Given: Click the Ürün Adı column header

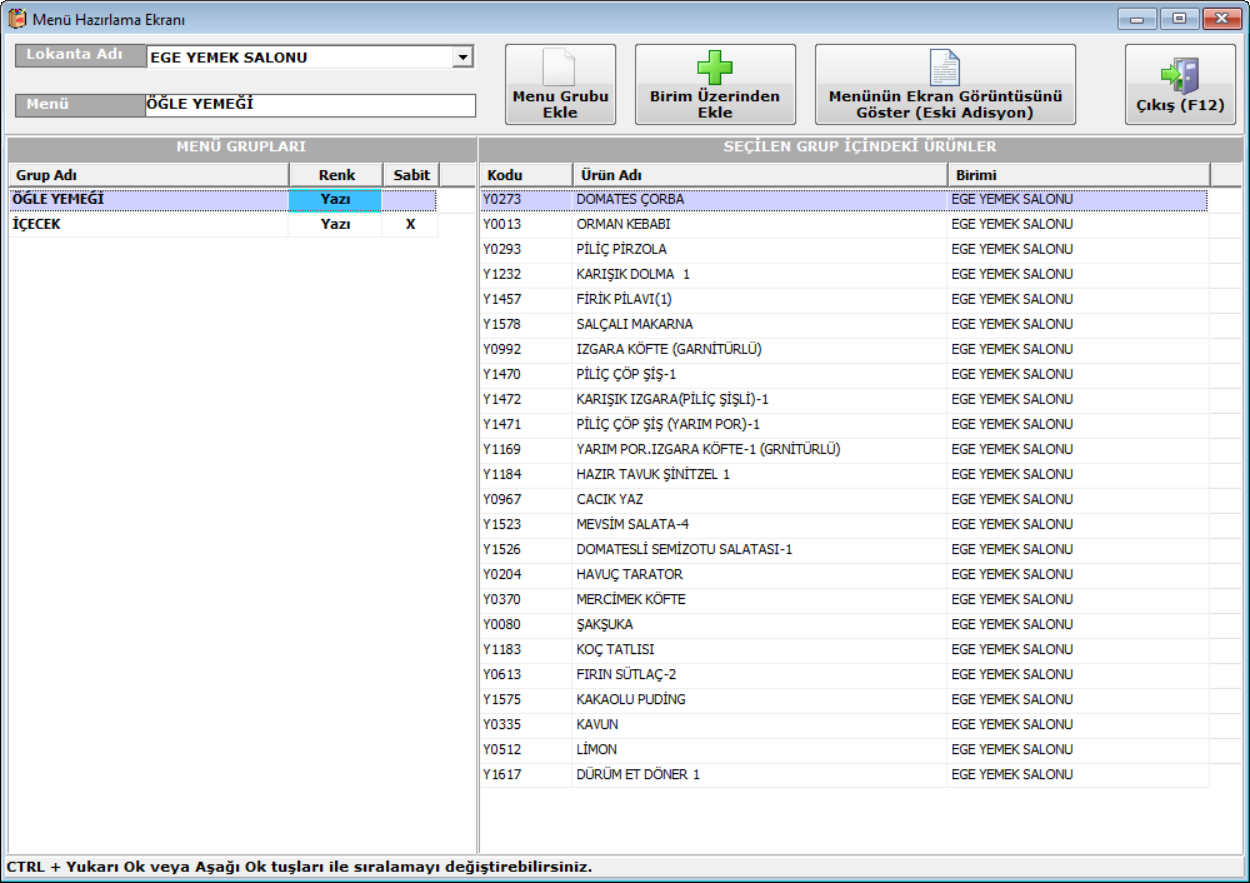Looking at the screenshot, I should tap(758, 175).
